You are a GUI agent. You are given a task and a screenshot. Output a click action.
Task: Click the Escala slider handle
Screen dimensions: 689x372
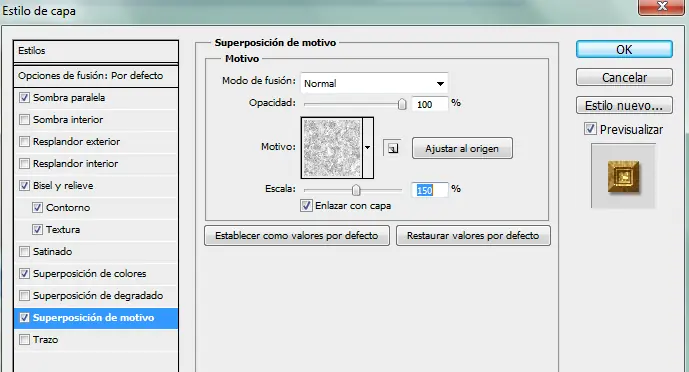point(356,190)
